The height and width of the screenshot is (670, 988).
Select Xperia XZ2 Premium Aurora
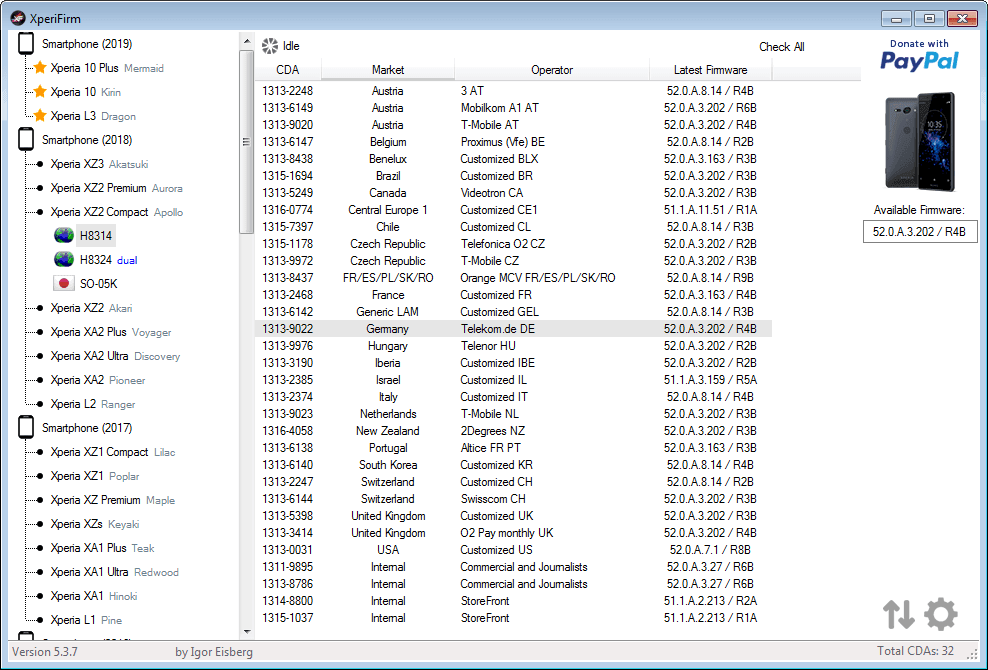(x=117, y=188)
